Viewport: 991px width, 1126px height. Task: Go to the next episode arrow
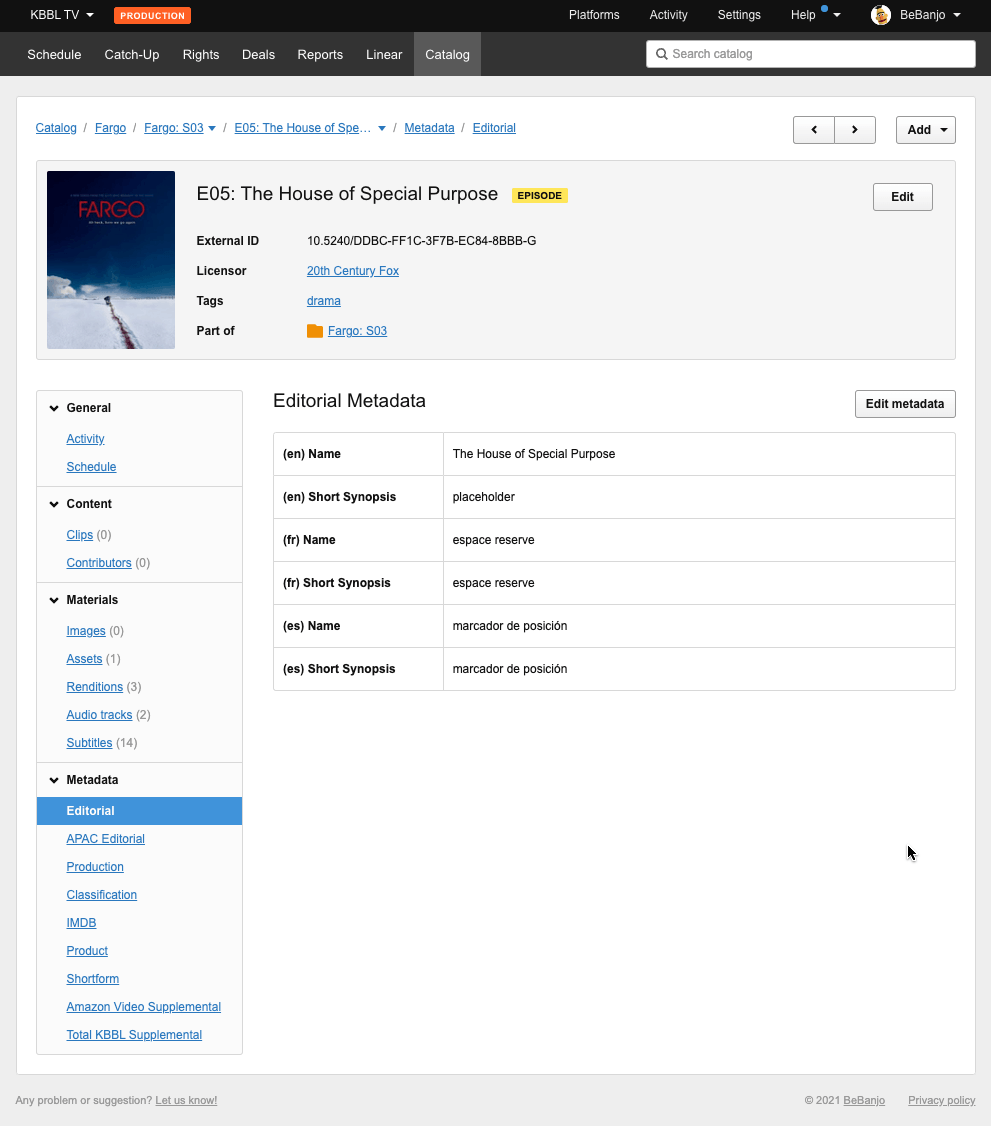coord(855,130)
